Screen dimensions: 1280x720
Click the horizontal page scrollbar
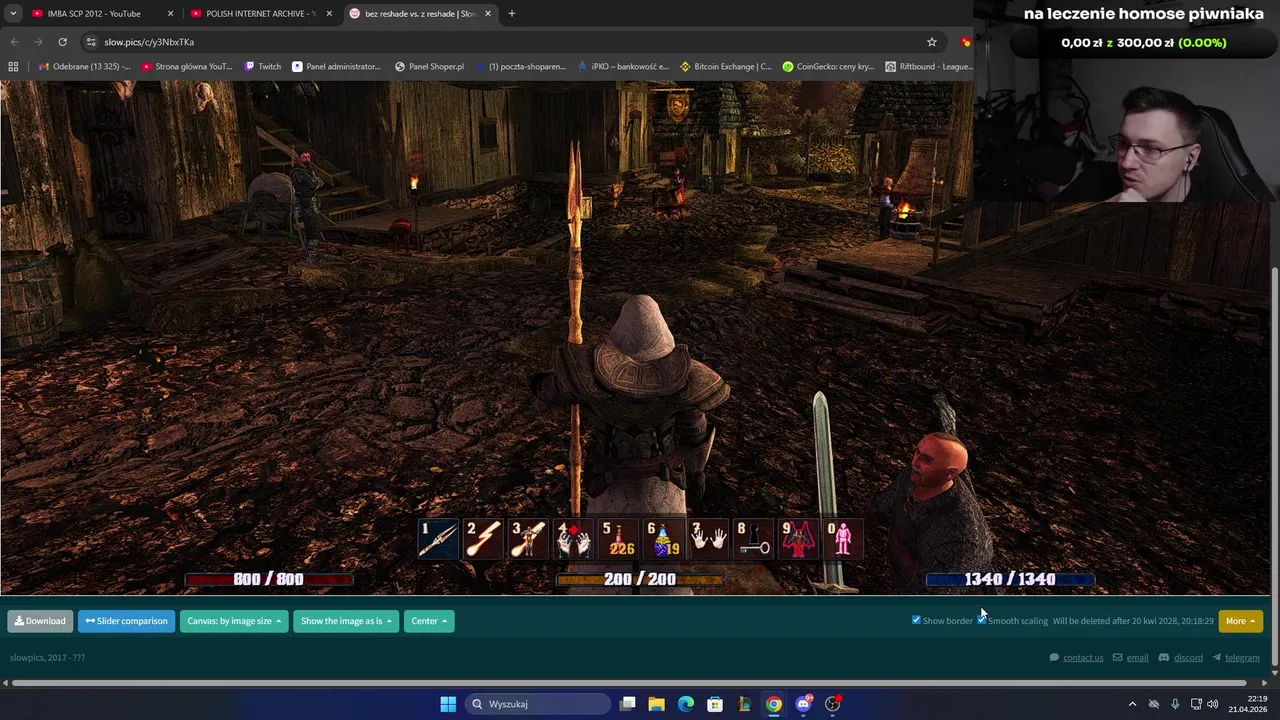[x=628, y=683]
